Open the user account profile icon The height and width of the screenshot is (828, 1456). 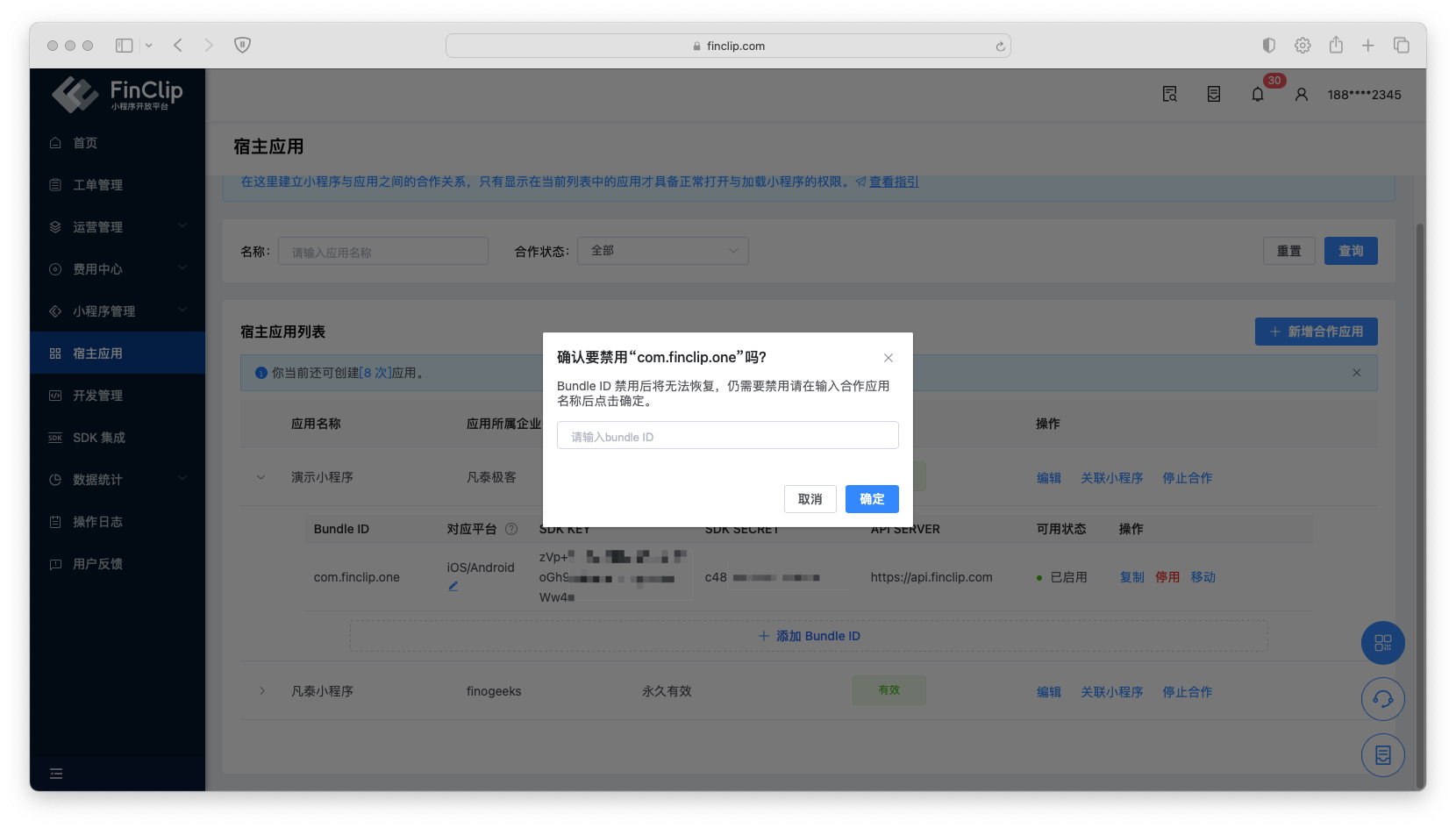[x=1301, y=95]
